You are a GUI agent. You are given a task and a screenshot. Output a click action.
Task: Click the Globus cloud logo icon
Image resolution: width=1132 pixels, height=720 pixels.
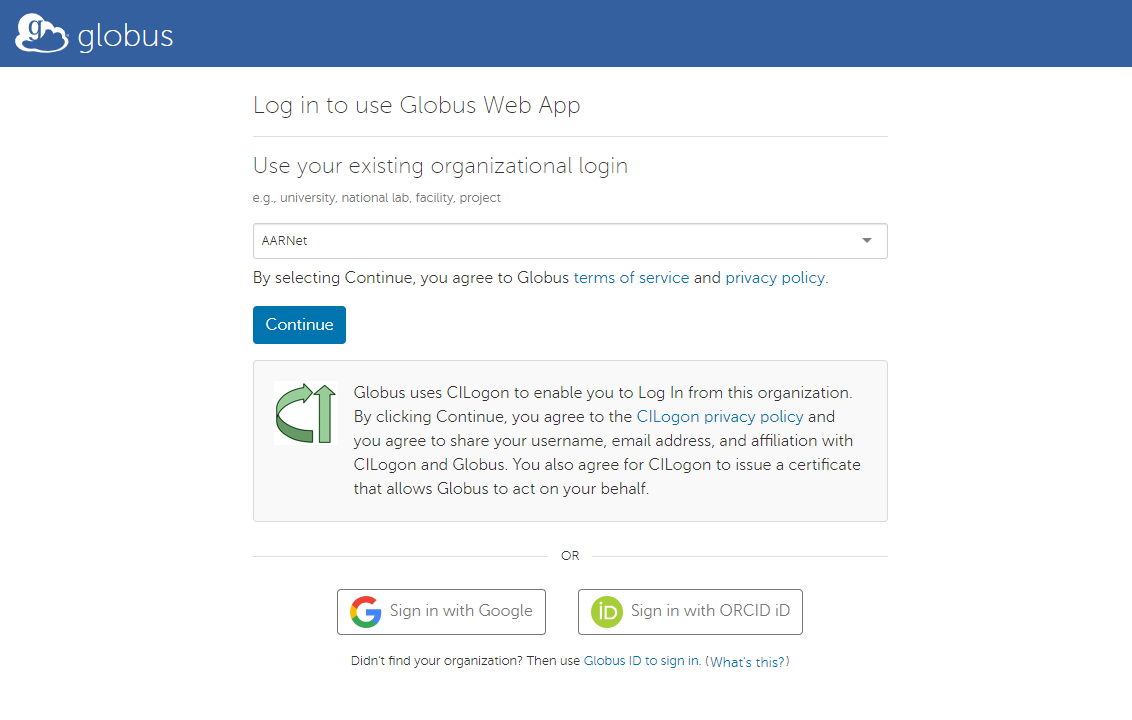(x=41, y=33)
